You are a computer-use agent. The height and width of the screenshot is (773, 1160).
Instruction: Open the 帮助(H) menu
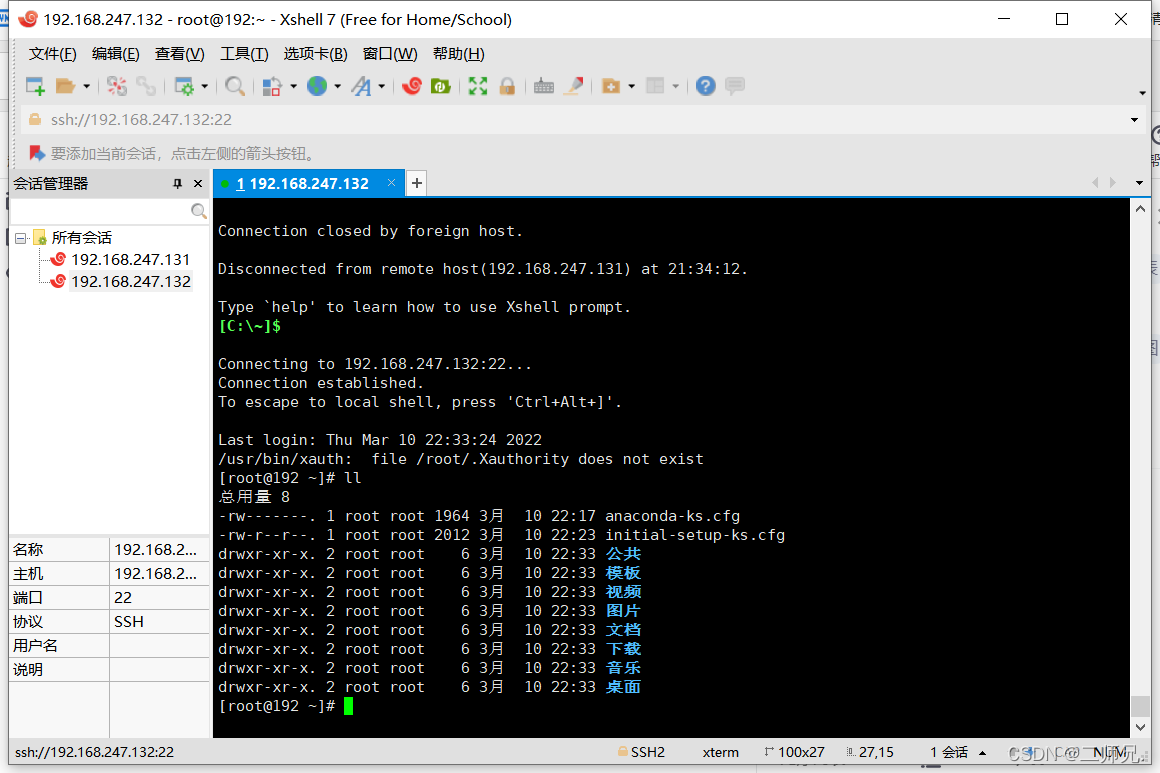459,53
